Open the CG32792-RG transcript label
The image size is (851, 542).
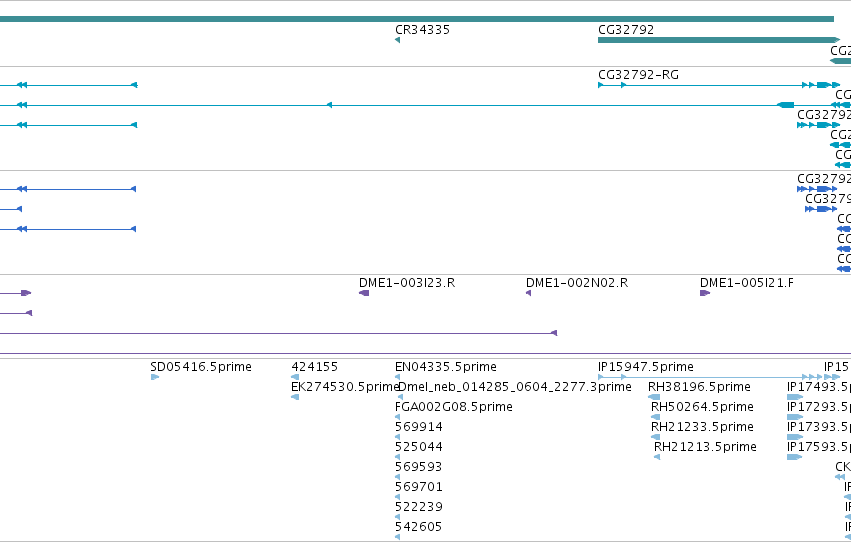click(x=638, y=75)
